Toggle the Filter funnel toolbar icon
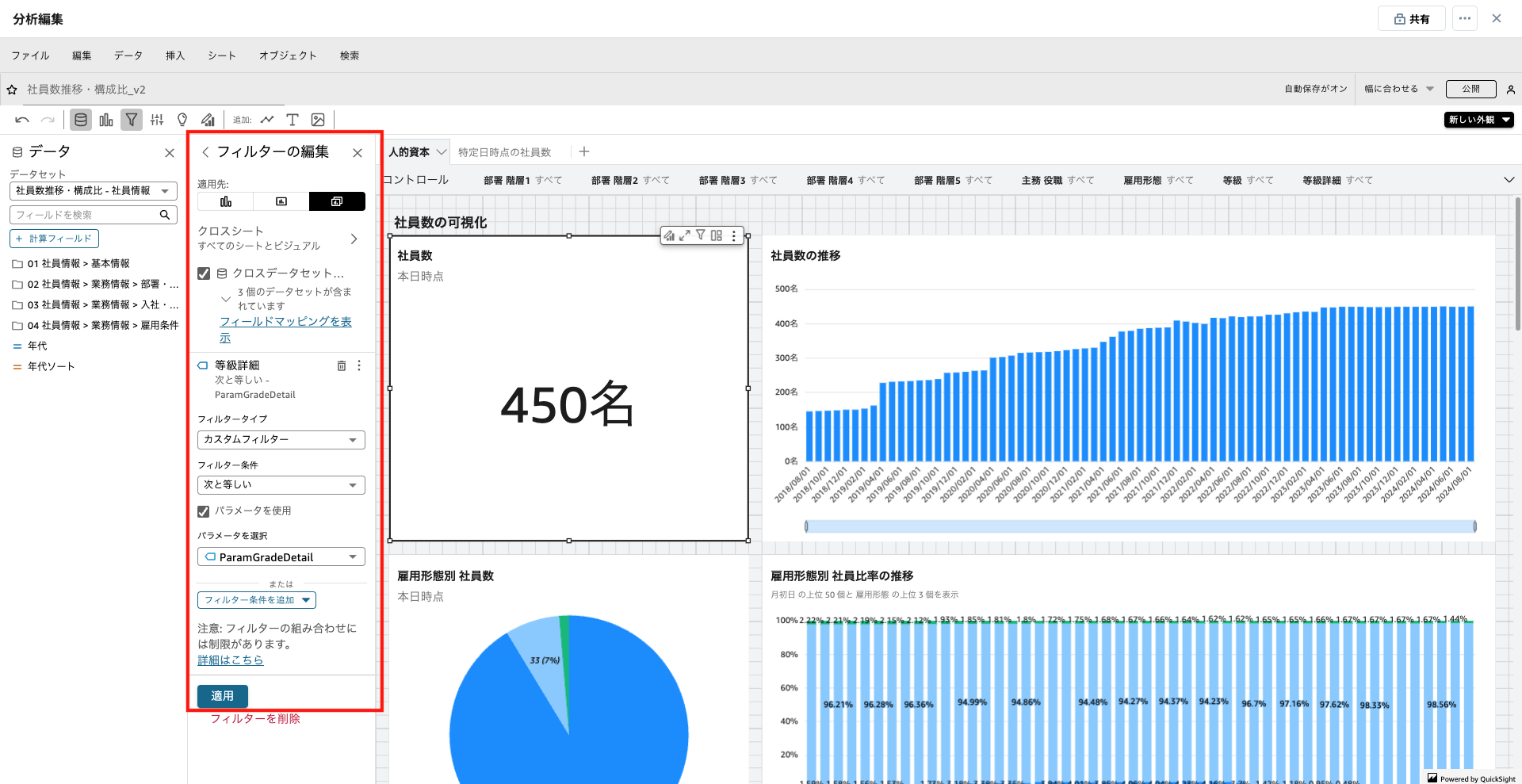This screenshot has height=784, width=1522. 132,120
